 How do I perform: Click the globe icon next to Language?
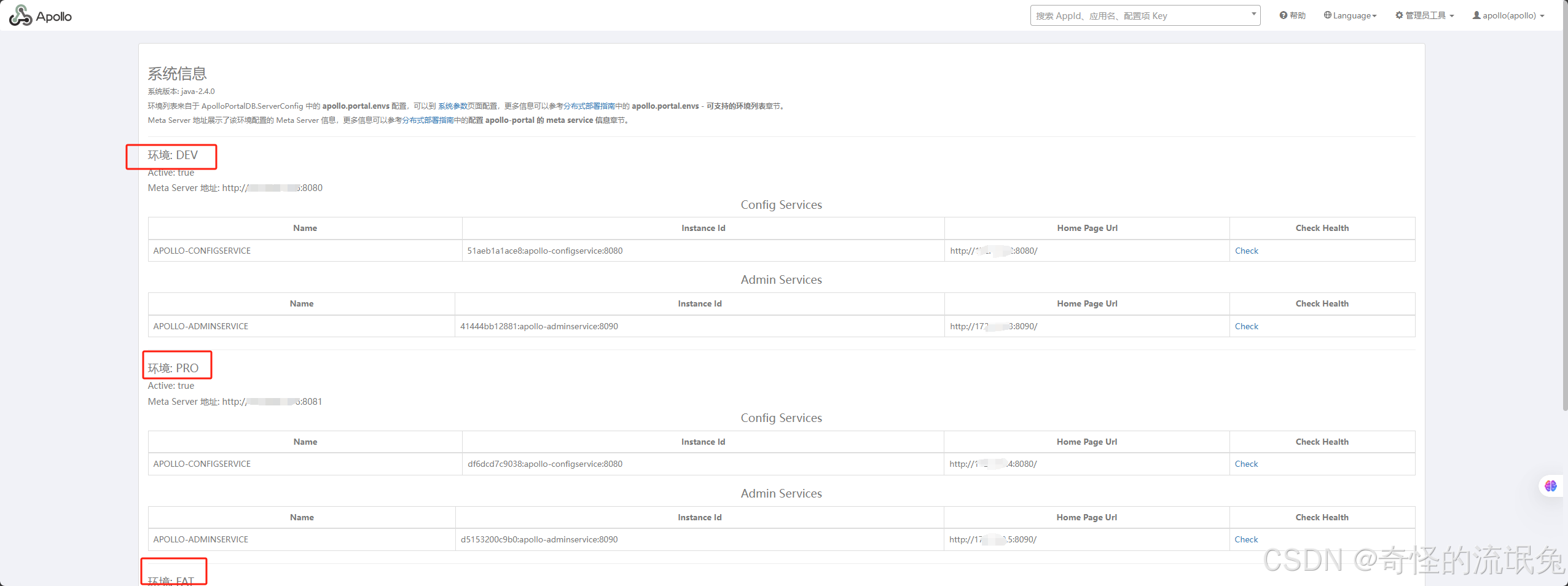click(1327, 15)
